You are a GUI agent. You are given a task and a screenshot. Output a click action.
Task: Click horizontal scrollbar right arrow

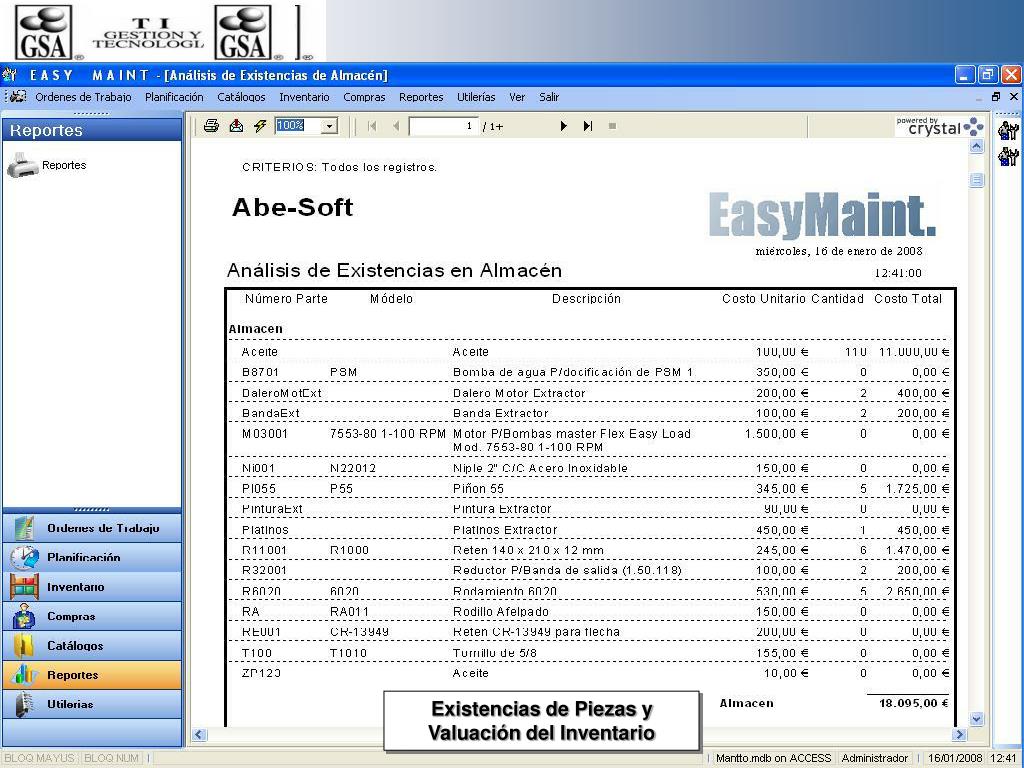tap(959, 735)
